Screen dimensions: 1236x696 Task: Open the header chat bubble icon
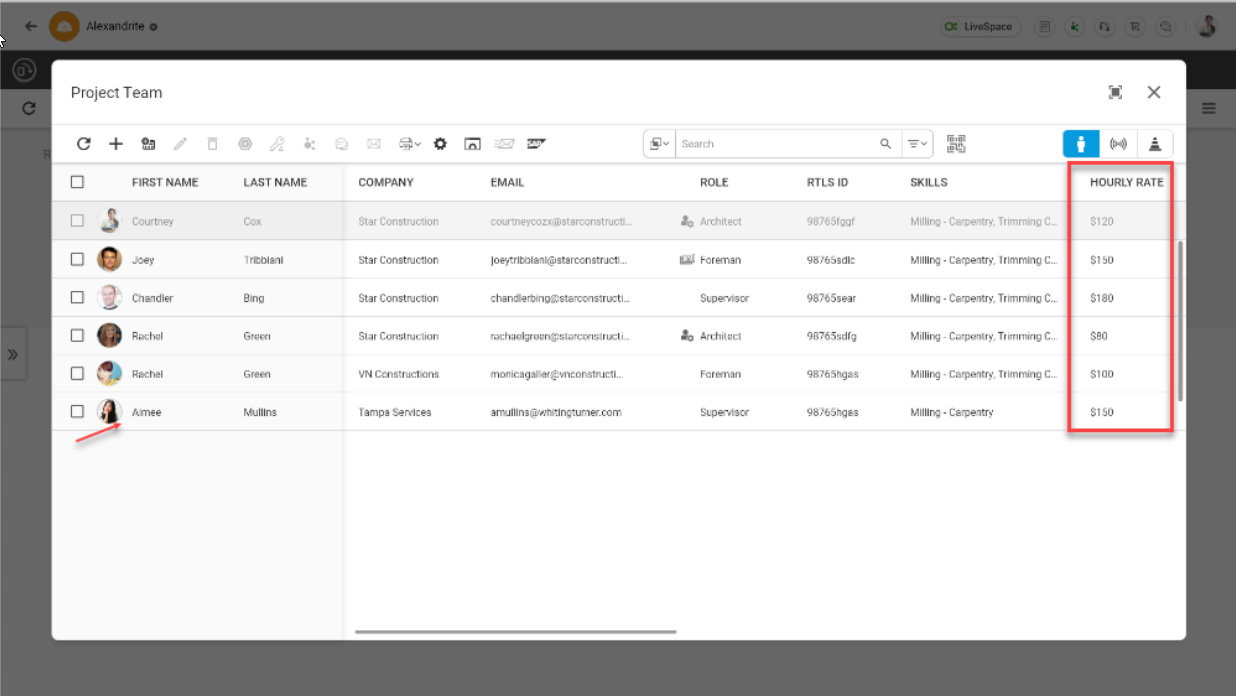click(1166, 27)
